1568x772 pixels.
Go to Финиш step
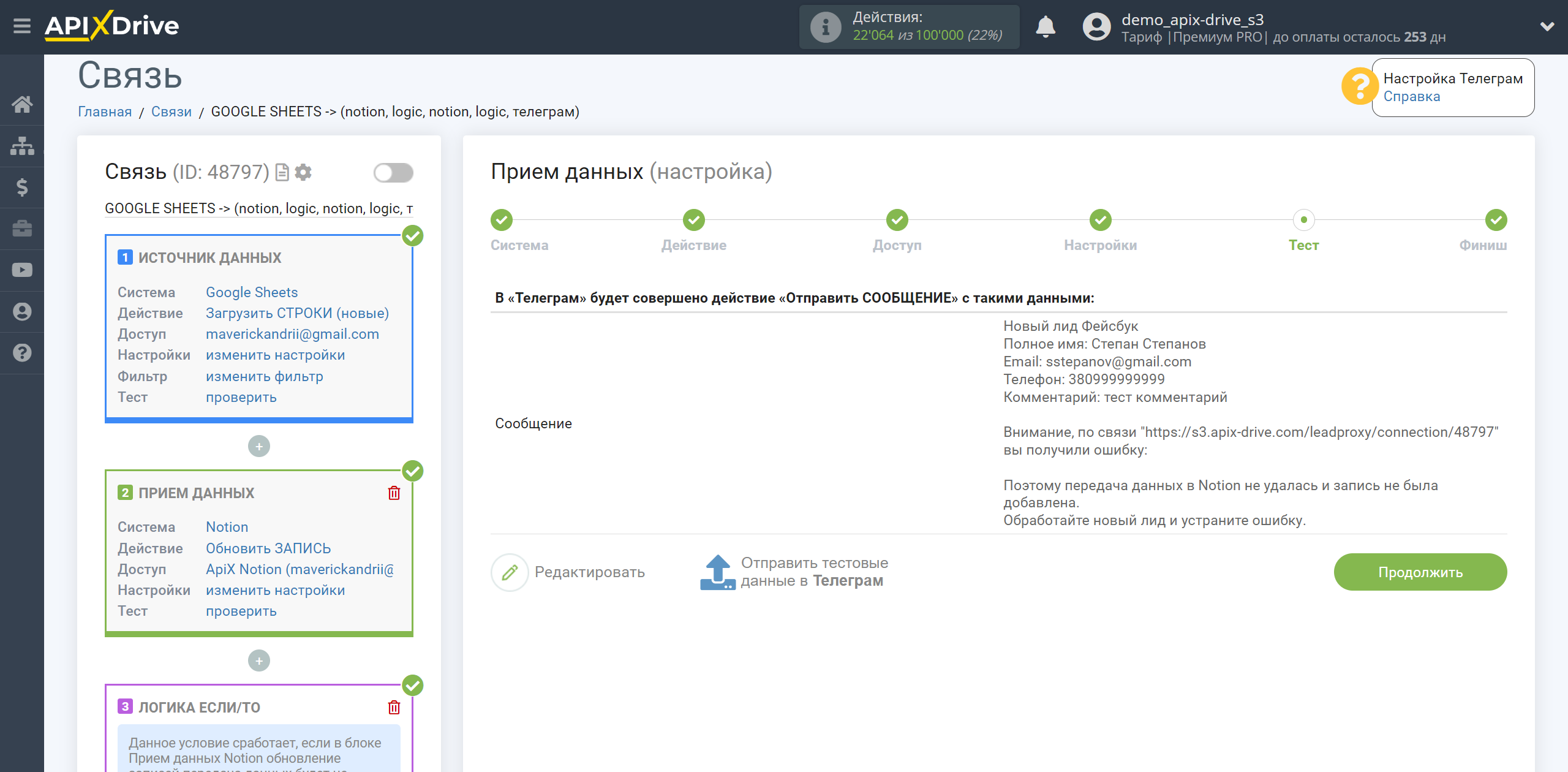pyautogui.click(x=1496, y=220)
